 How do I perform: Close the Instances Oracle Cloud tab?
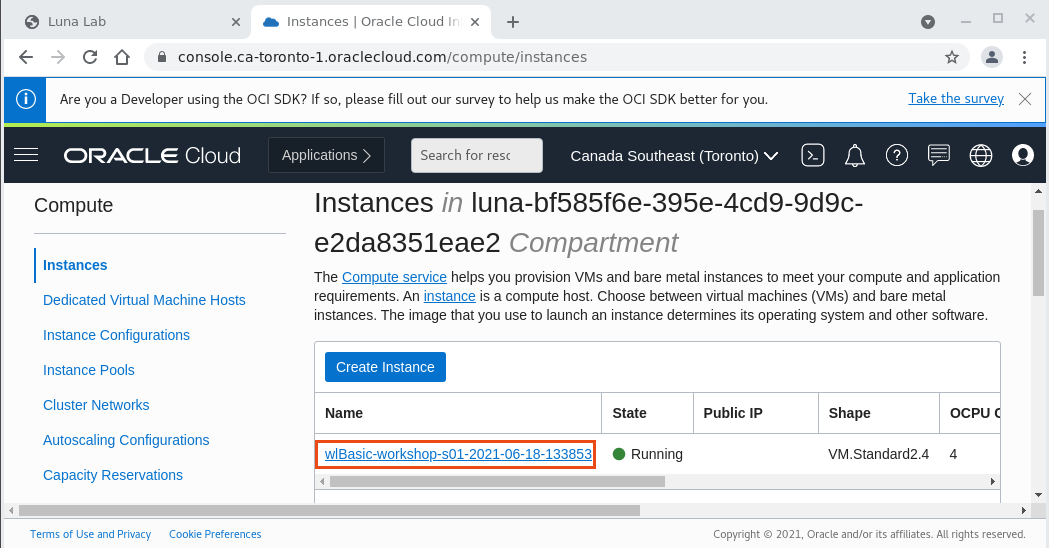[x=474, y=22]
